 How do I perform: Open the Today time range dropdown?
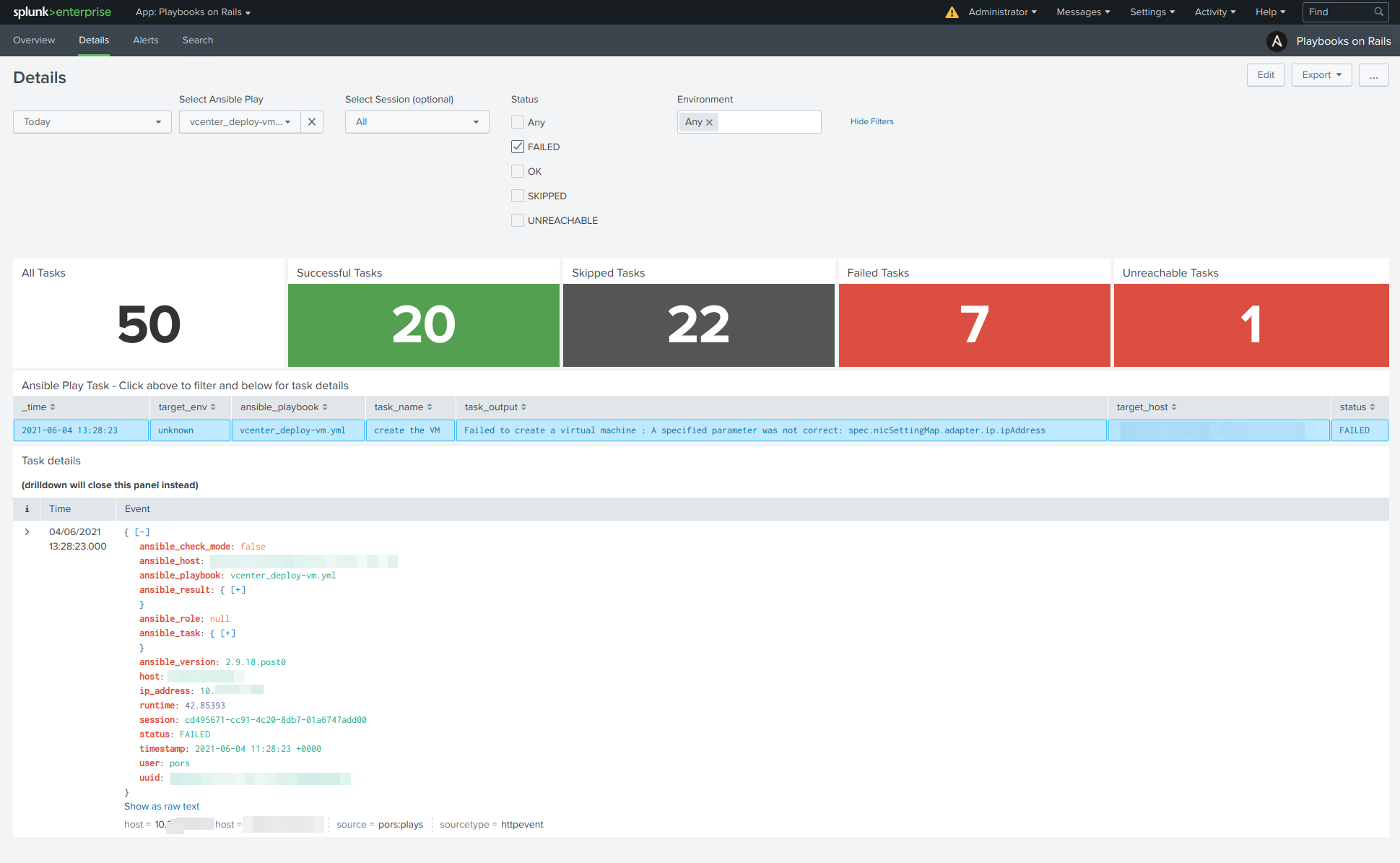tap(92, 122)
